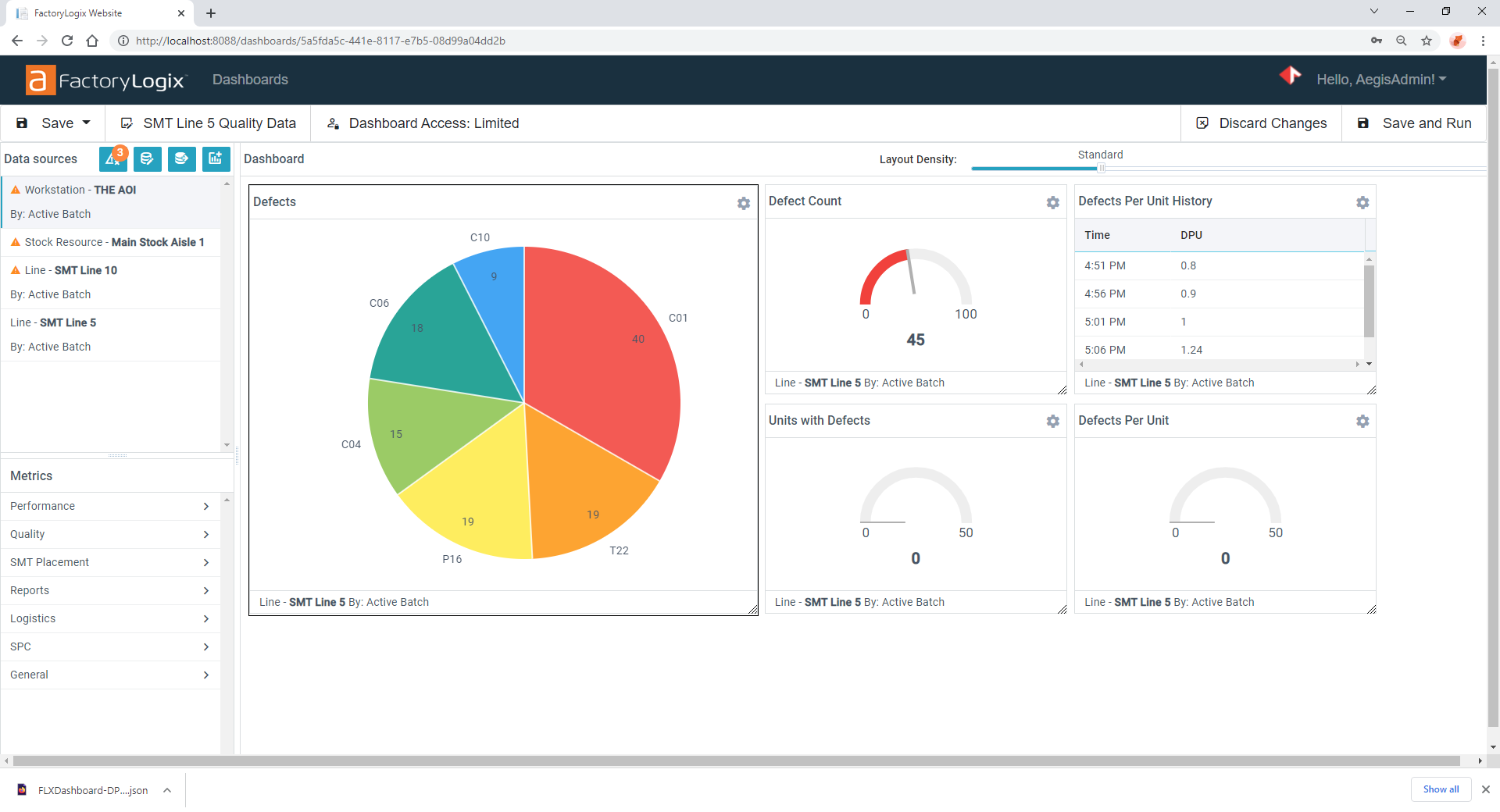Viewport: 1500px width, 812px height.
Task: Open the Save dropdown arrow
Action: 85,123
